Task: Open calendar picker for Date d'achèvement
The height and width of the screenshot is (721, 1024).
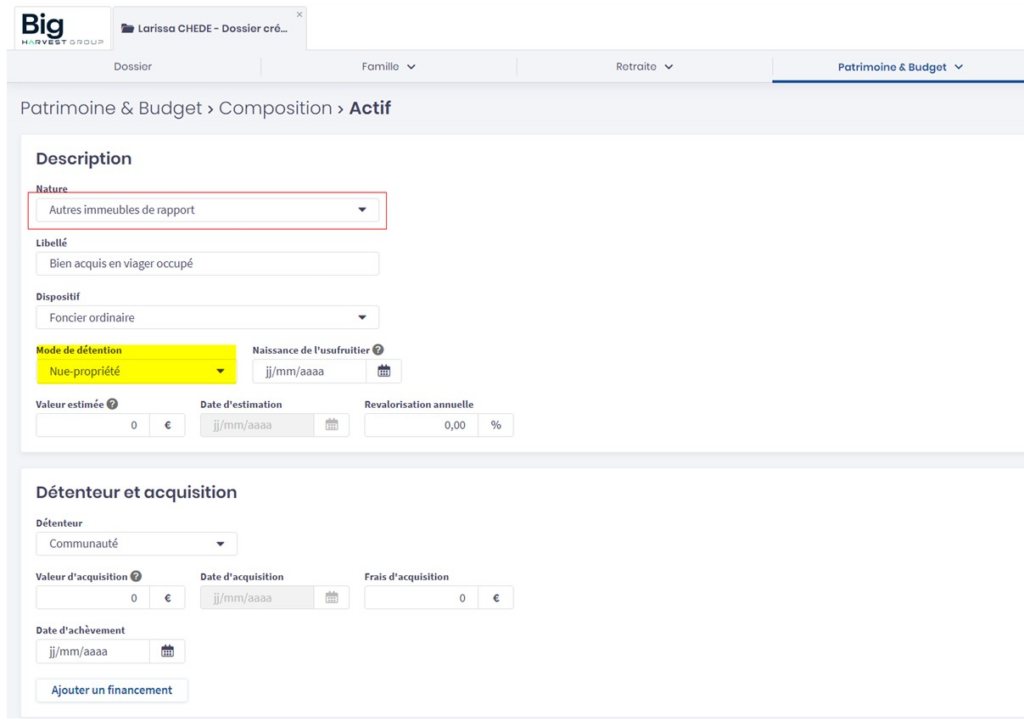Action: point(167,652)
